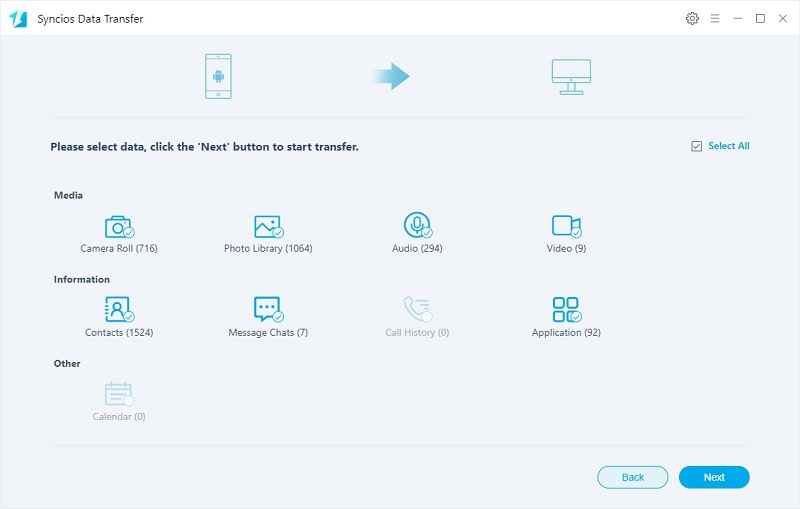Go back with the Back button
Screen dimensions: 800x509
click(x=633, y=477)
